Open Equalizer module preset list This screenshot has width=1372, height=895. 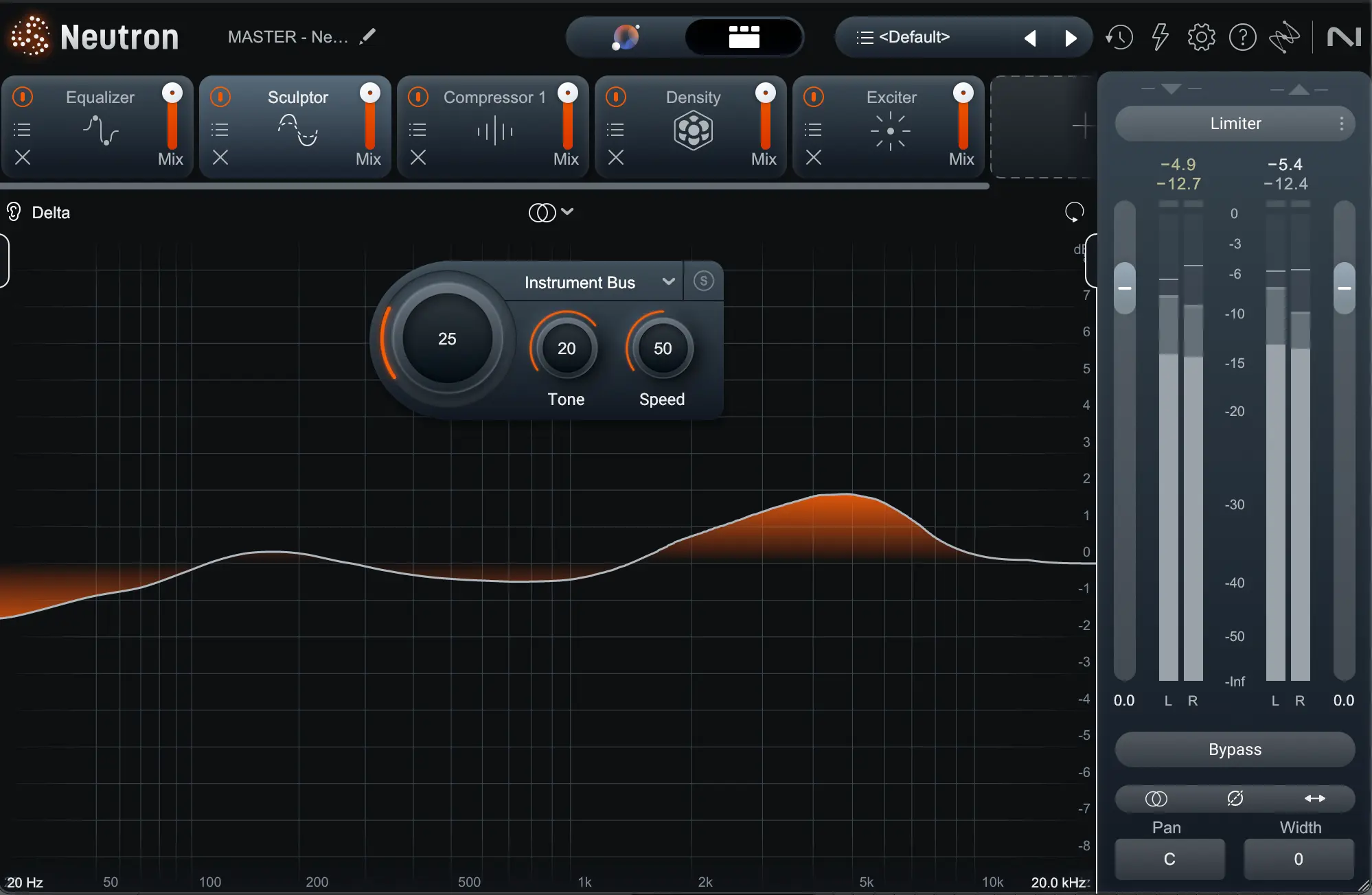click(x=23, y=129)
